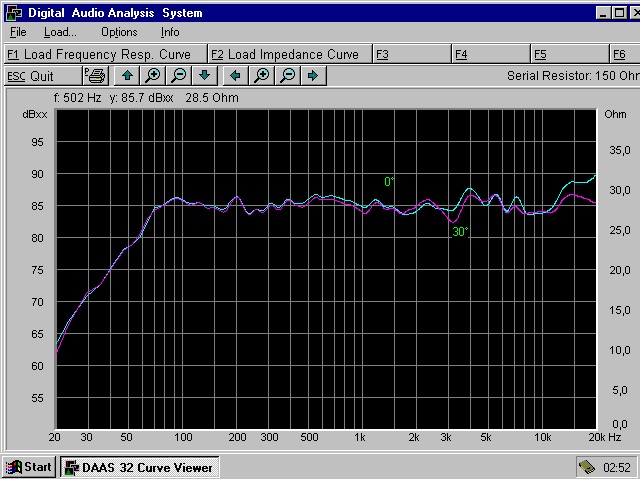
Task: Zoom in vertically using magnifier beside up arrow
Action: pos(152,76)
